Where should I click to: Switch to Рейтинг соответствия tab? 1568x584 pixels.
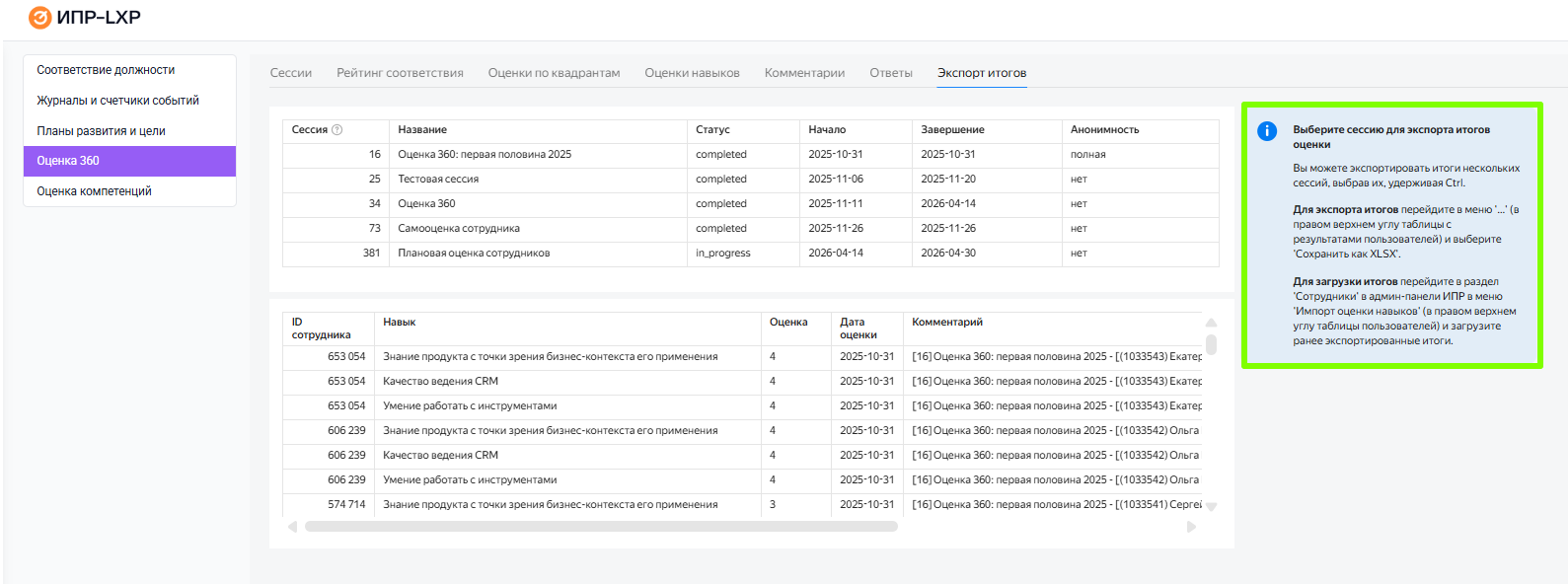coord(400,73)
